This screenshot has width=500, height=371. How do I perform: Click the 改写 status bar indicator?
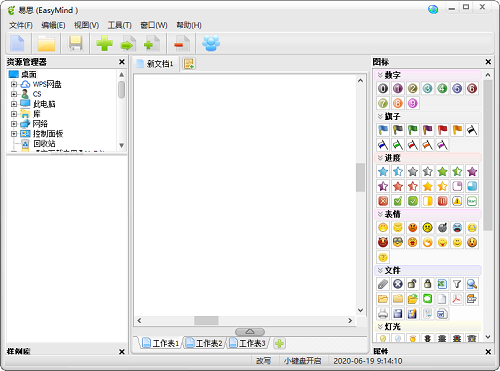(263, 361)
